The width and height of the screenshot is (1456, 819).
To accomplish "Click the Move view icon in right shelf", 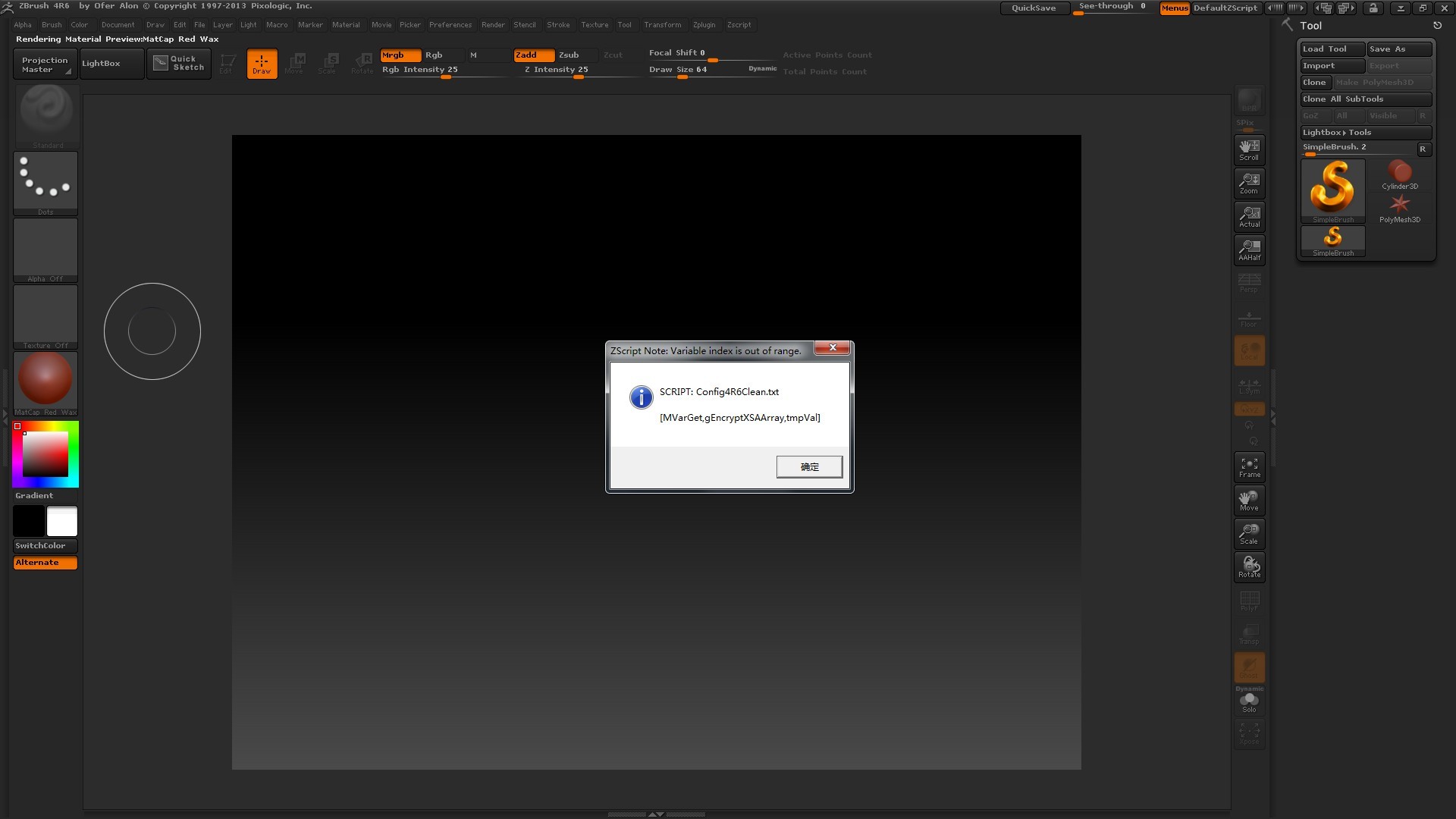I will pyautogui.click(x=1249, y=500).
